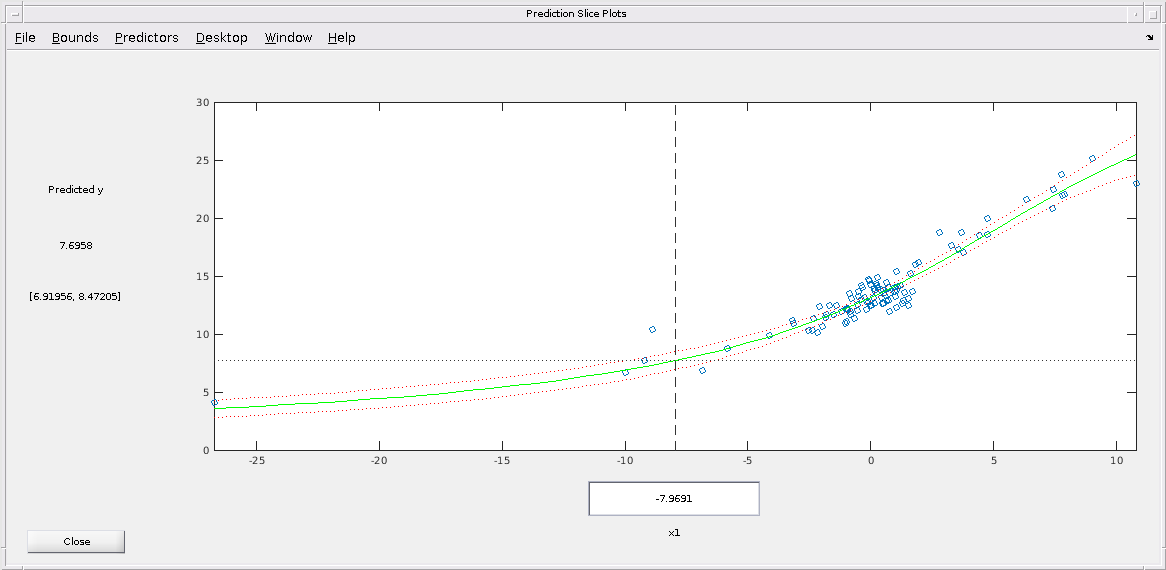The image size is (1166, 570).
Task: Select the leftmost data point on curve
Action: click(214, 402)
